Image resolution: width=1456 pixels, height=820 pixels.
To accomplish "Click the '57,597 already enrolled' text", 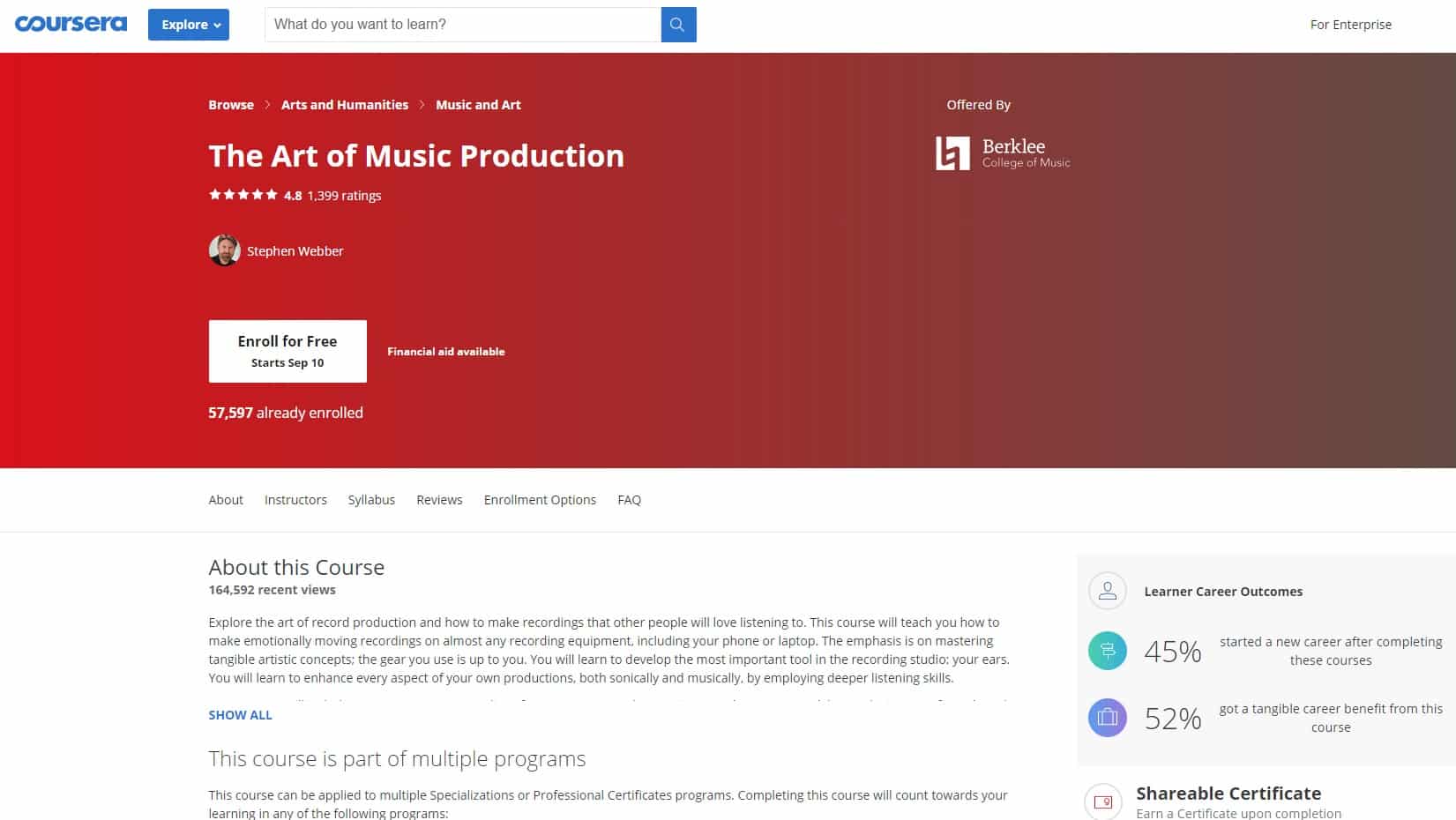I will (286, 413).
